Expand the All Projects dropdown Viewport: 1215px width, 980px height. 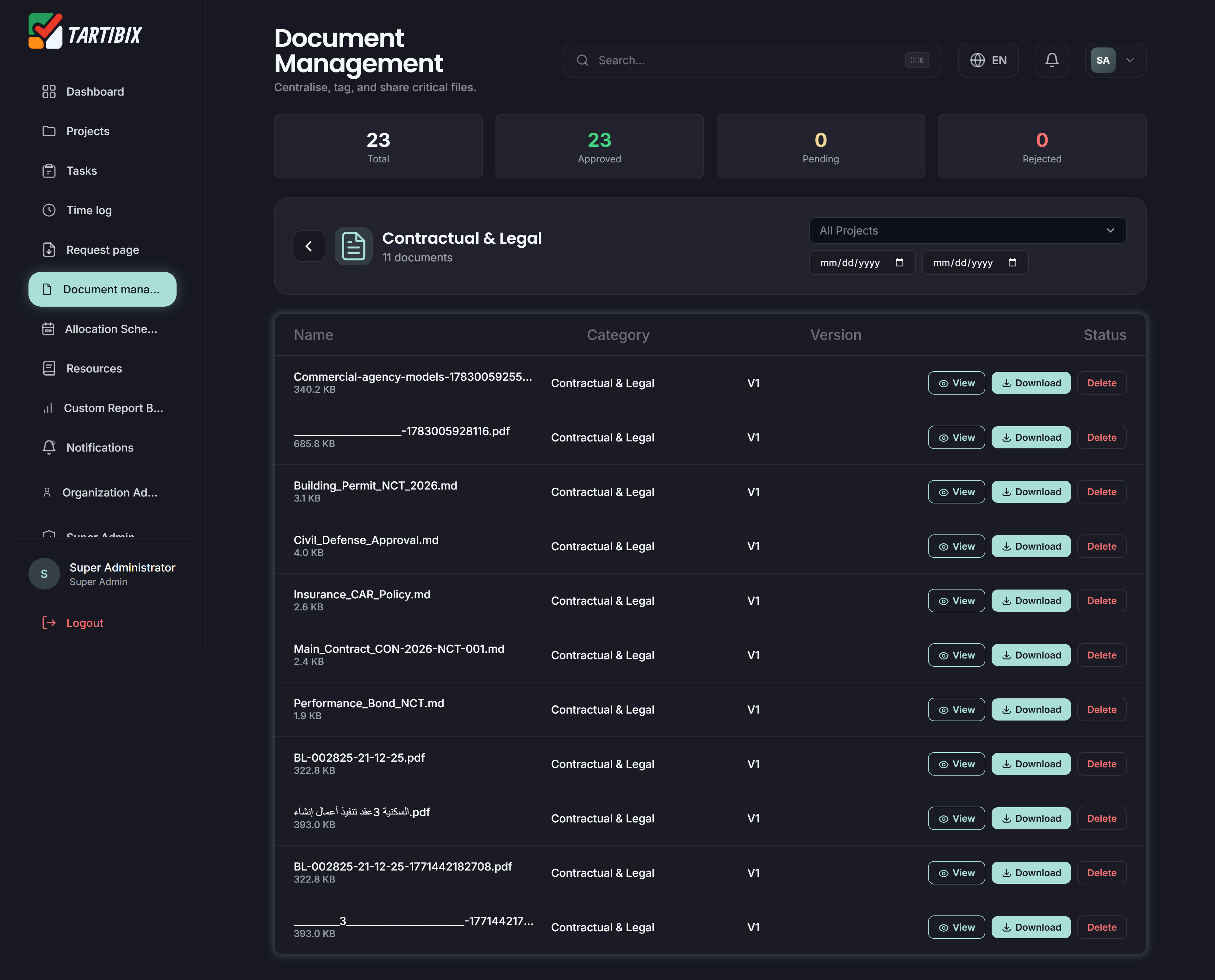967,230
